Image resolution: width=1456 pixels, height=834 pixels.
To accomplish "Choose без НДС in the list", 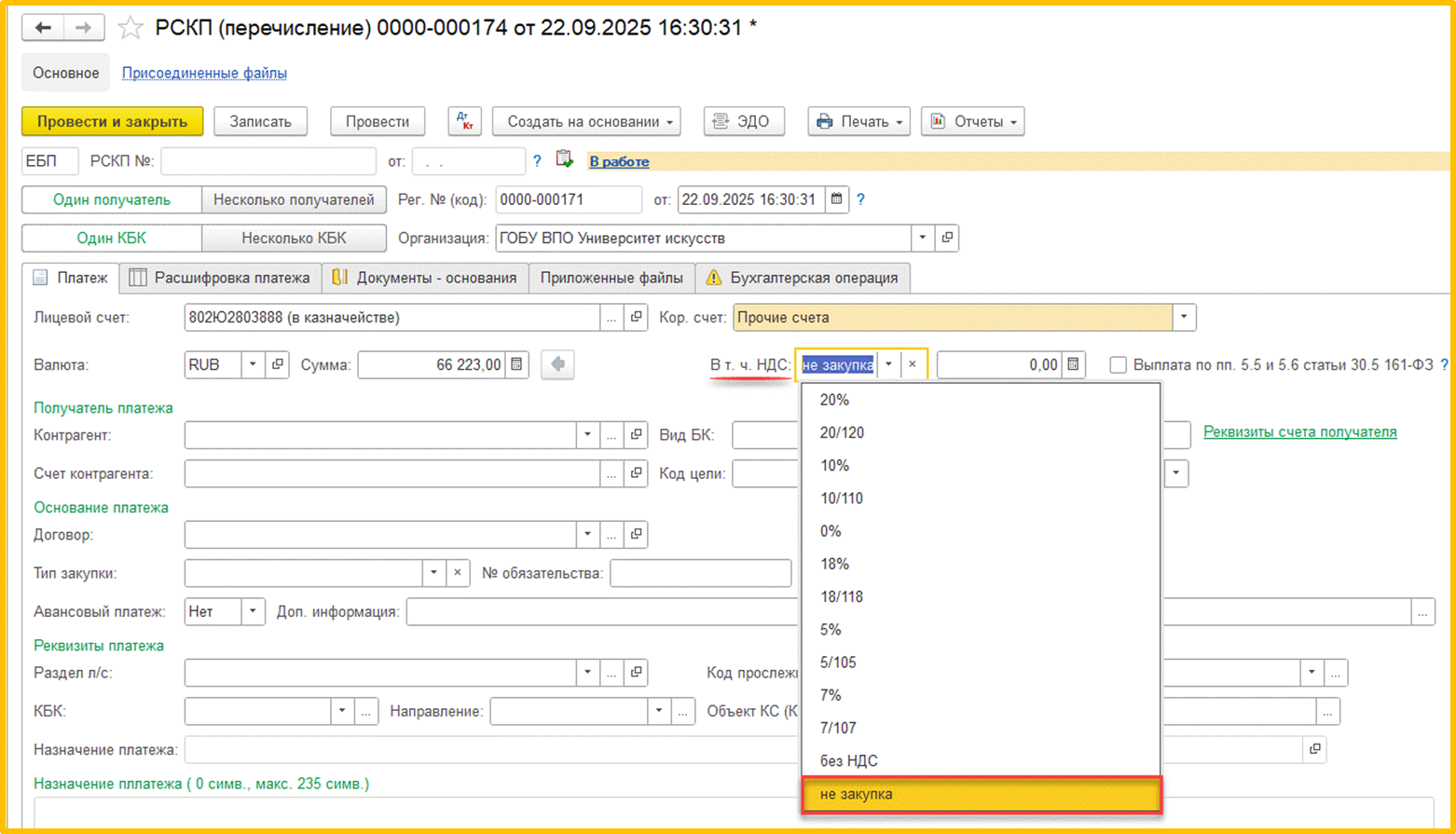I will (x=981, y=761).
